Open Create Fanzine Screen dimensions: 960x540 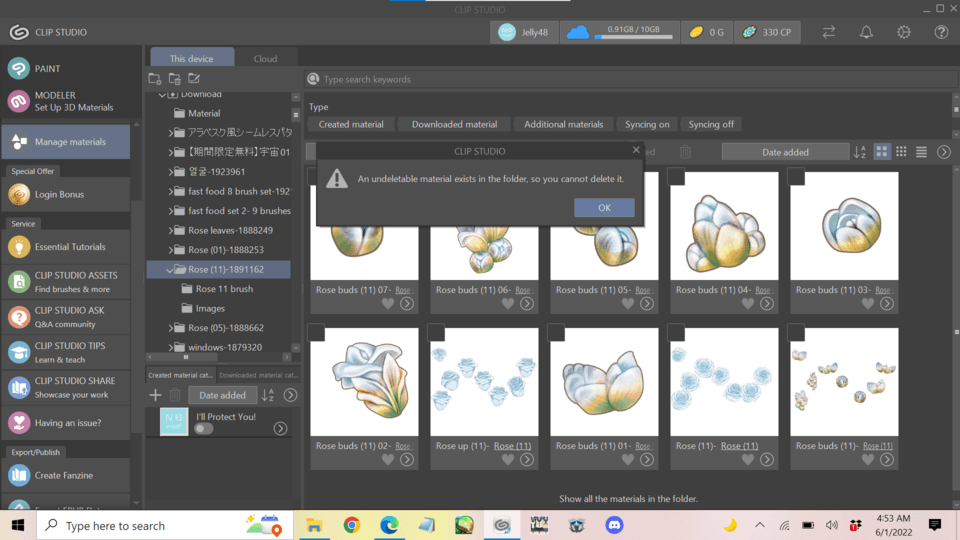(x=66, y=475)
